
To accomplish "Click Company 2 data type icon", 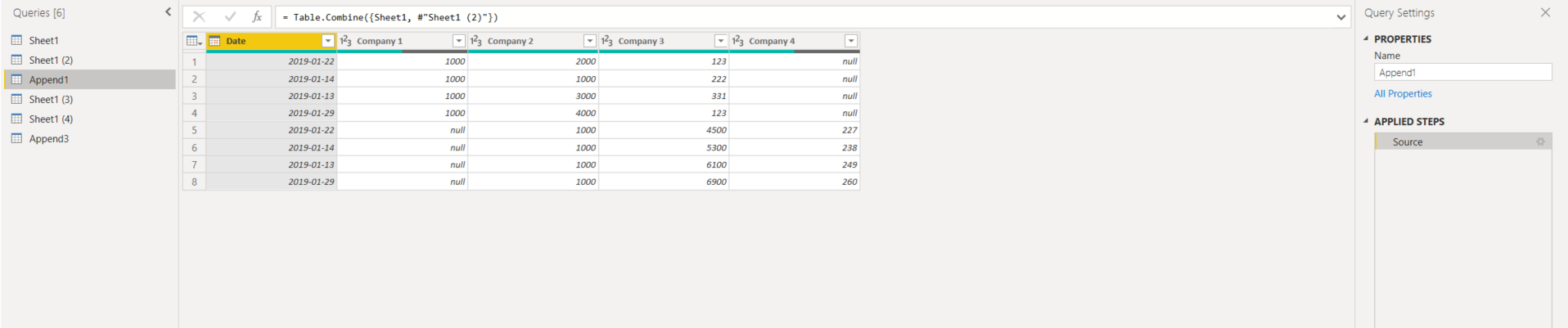I will pos(476,41).
